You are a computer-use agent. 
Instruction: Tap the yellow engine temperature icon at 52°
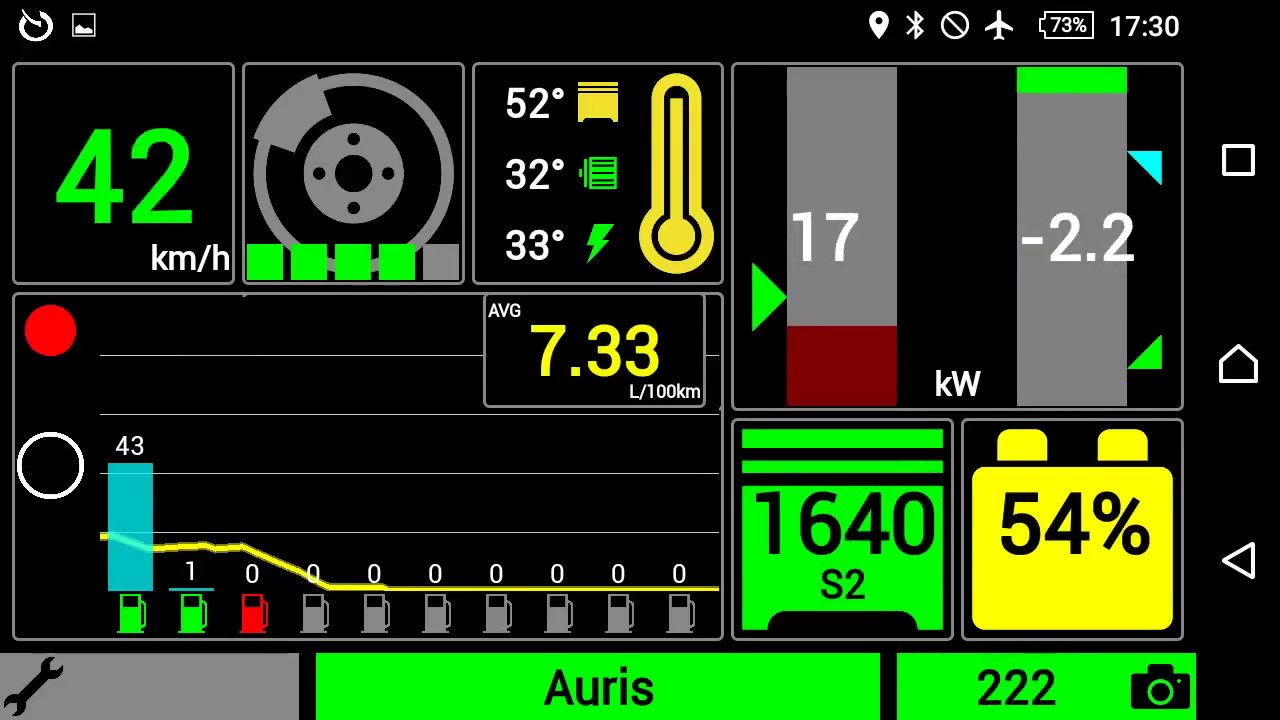click(598, 103)
